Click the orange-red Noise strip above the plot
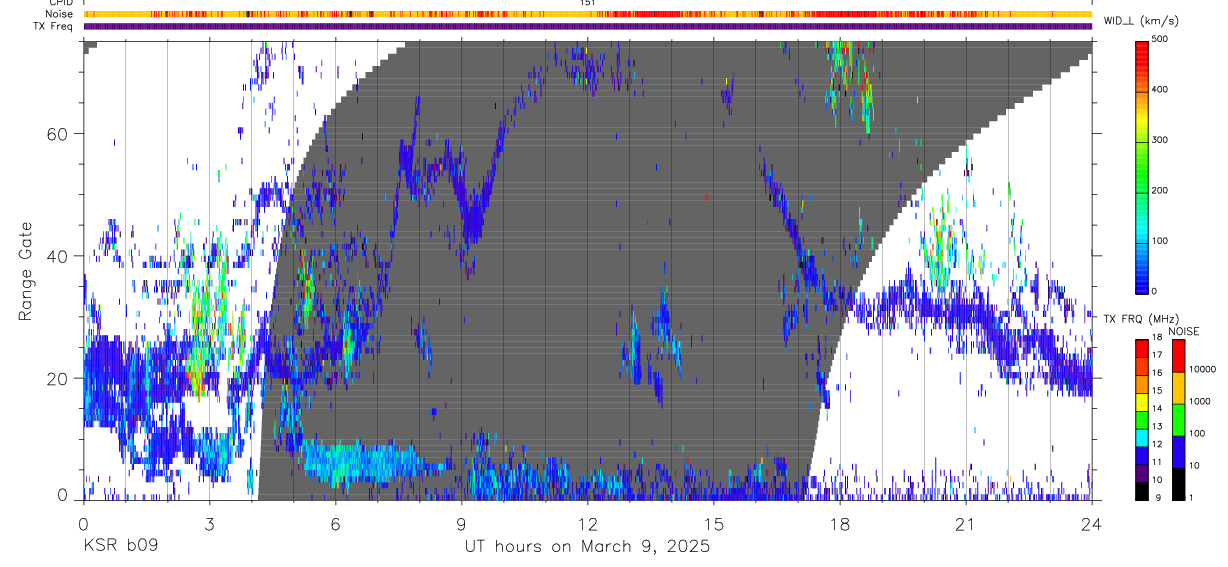Image resolution: width=1228 pixels, height=567 pixels. click(588, 14)
